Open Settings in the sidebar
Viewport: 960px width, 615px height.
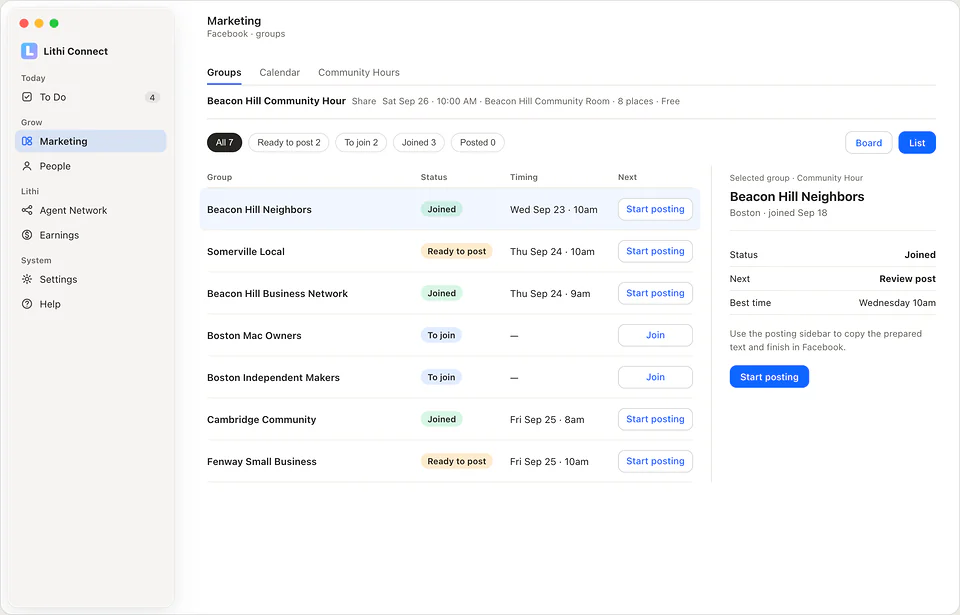tap(91, 279)
